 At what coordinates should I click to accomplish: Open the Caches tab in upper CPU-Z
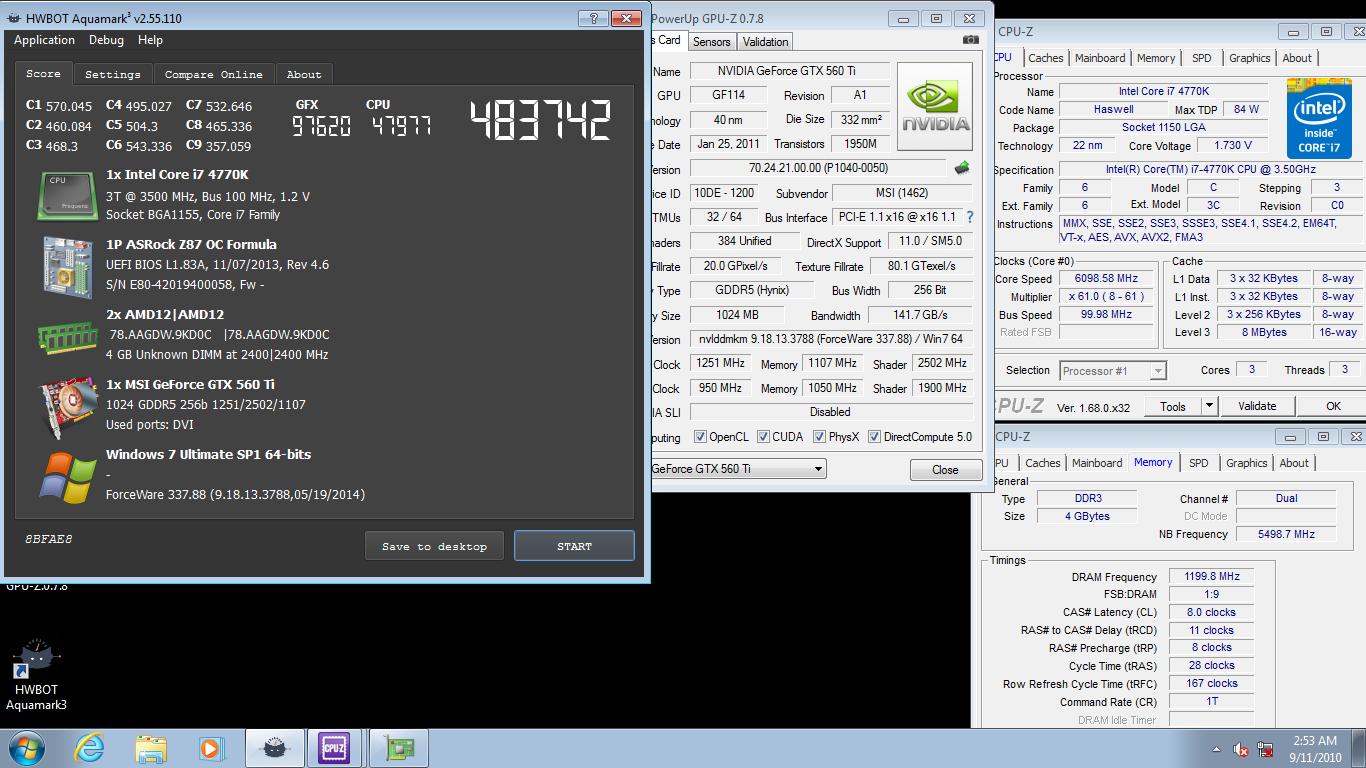pos(1046,58)
